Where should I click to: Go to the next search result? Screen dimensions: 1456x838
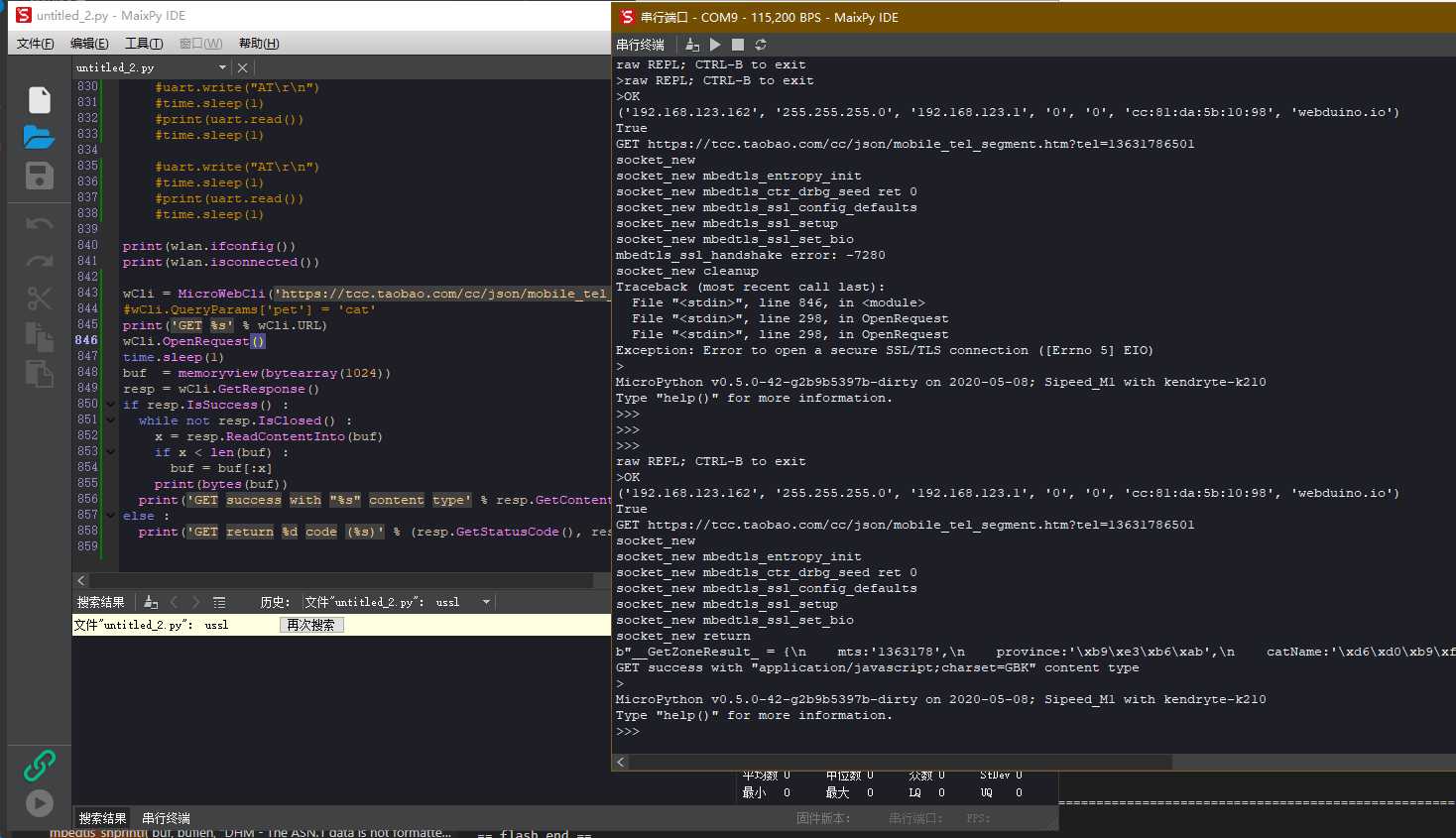tap(196, 602)
